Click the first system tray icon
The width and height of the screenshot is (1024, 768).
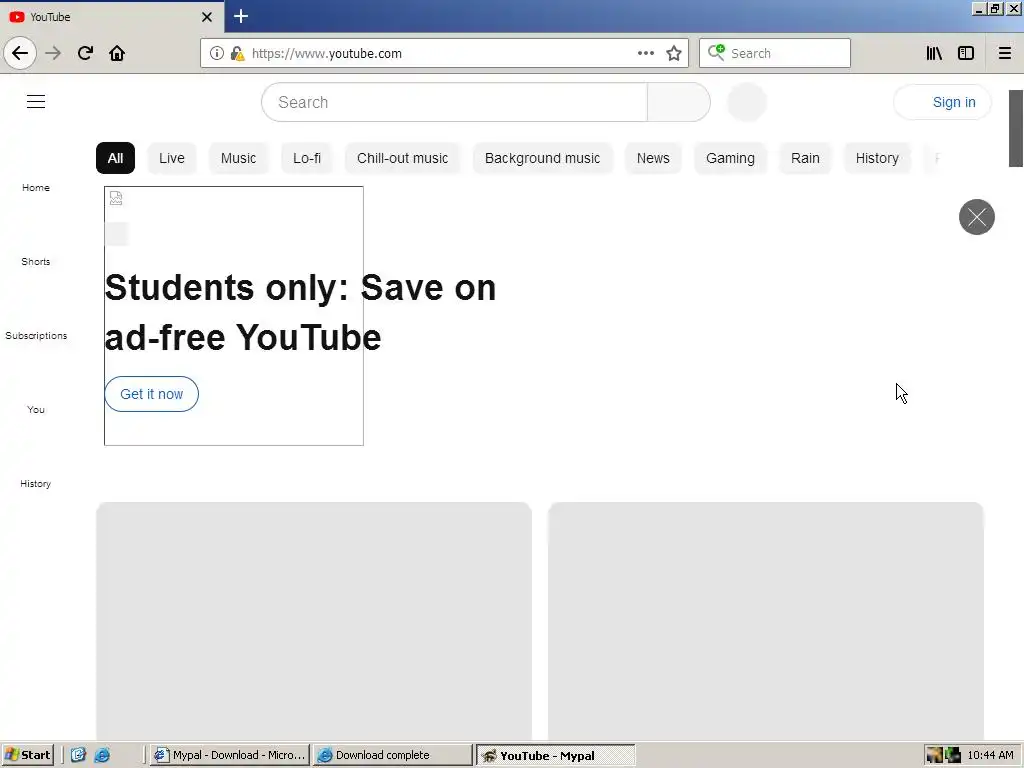(935, 755)
